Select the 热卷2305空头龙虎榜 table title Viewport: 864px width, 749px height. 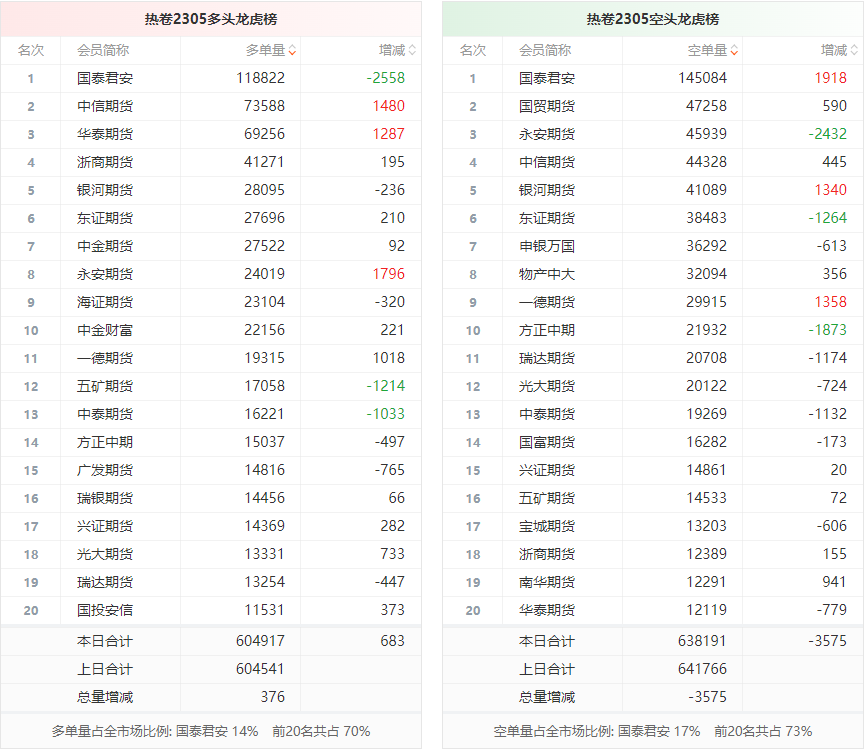pos(653,19)
